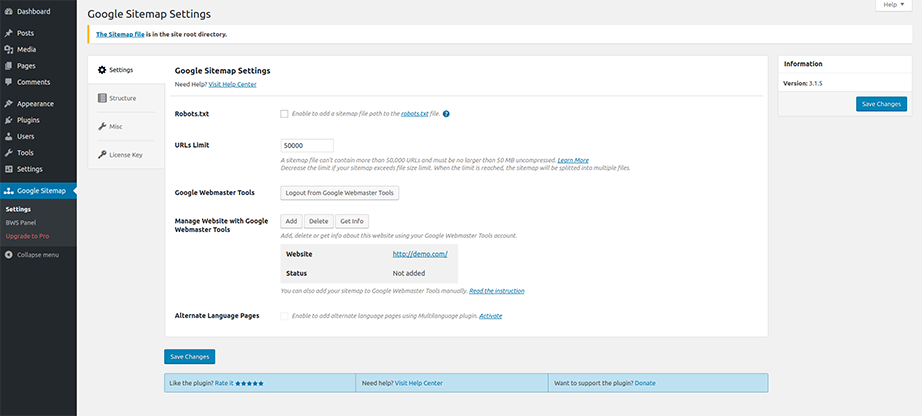Image resolution: width=922 pixels, height=416 pixels.
Task: Open The Sitemap file link
Action: tap(121, 35)
